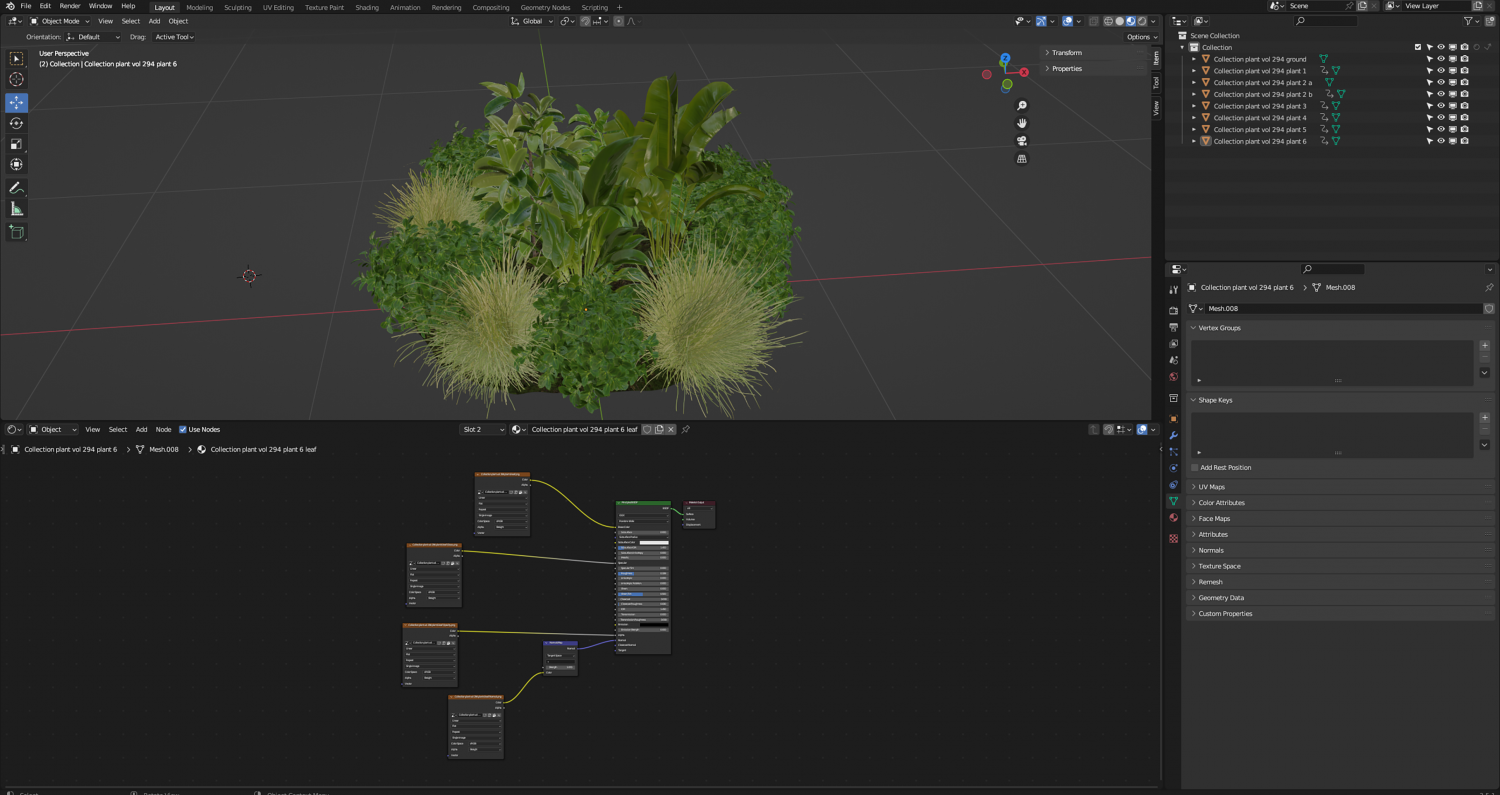The height and width of the screenshot is (795, 1500).
Task: Open the Object Mode dropdown in viewport
Action: pyautogui.click(x=60, y=21)
